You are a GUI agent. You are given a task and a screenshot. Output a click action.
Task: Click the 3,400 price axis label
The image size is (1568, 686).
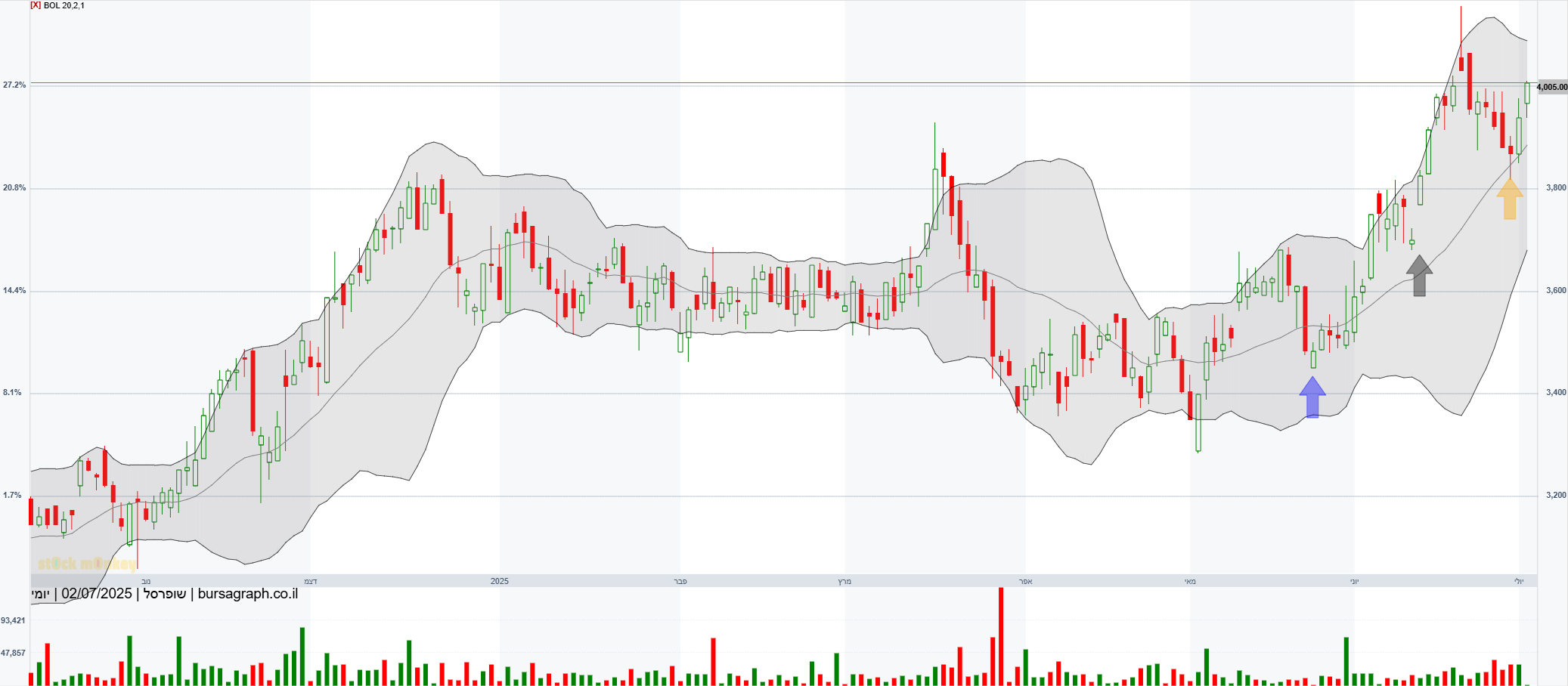(x=1556, y=393)
